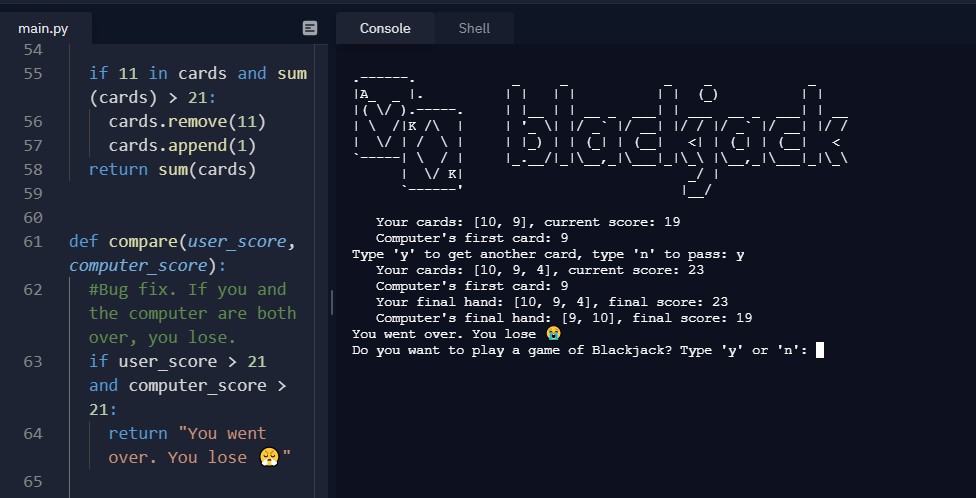Image resolution: width=976 pixels, height=498 pixels.
Task: Click the code 'and computer_score >'
Action: [x=187, y=385]
